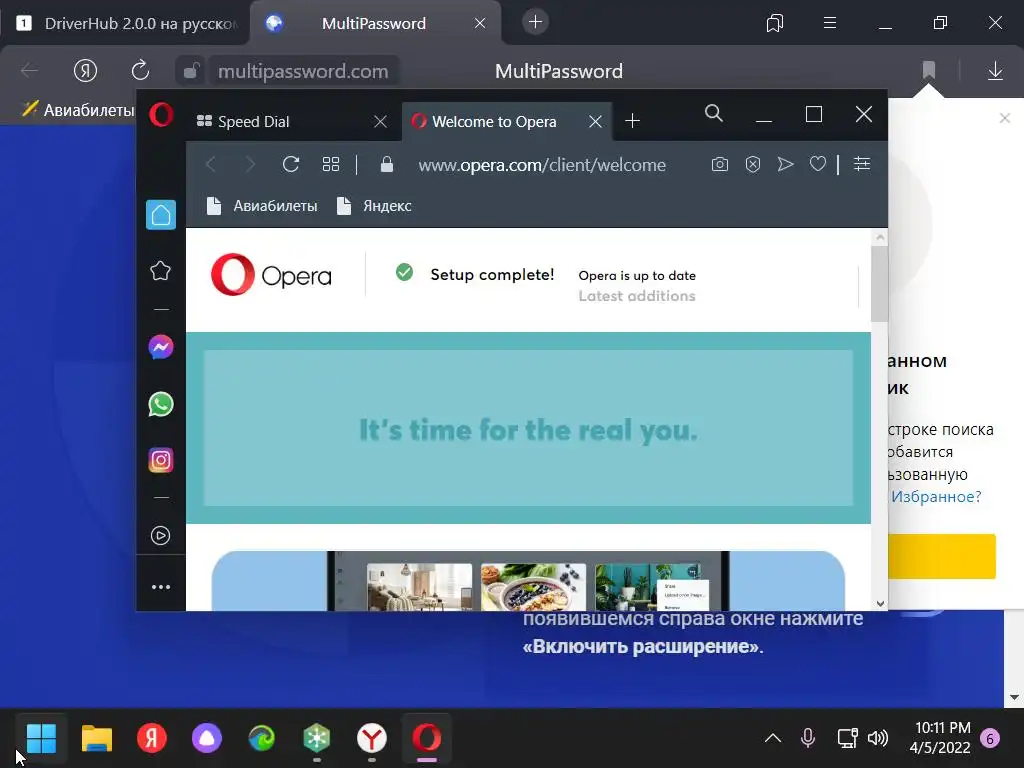Search tabs with Opera magnifier icon

click(714, 114)
